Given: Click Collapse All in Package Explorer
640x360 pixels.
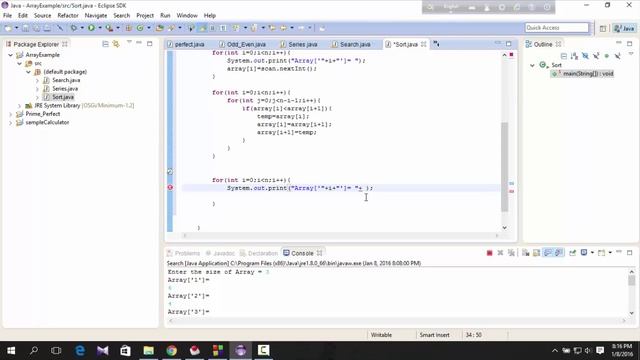Looking at the screenshot, I should [105, 44].
